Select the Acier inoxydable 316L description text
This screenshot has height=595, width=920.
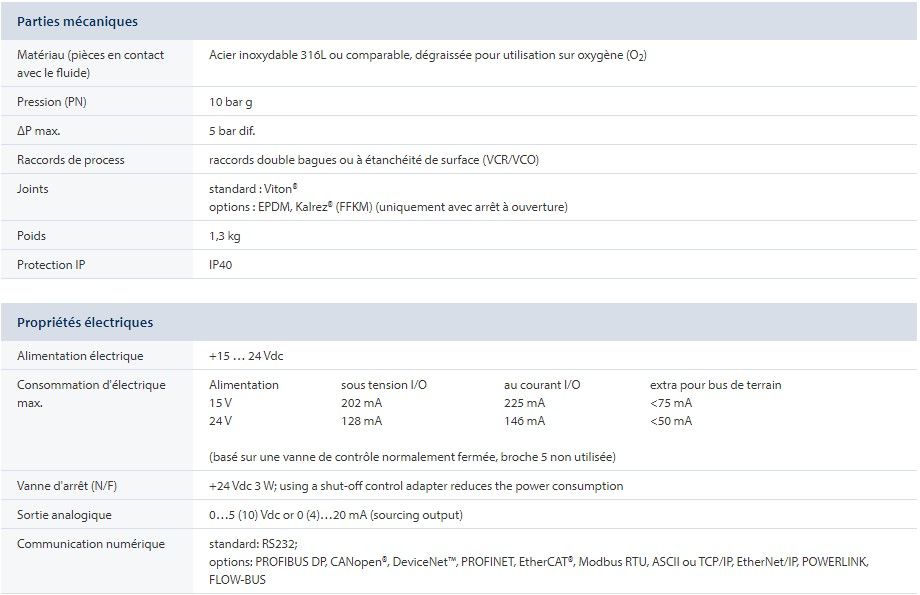pos(427,55)
